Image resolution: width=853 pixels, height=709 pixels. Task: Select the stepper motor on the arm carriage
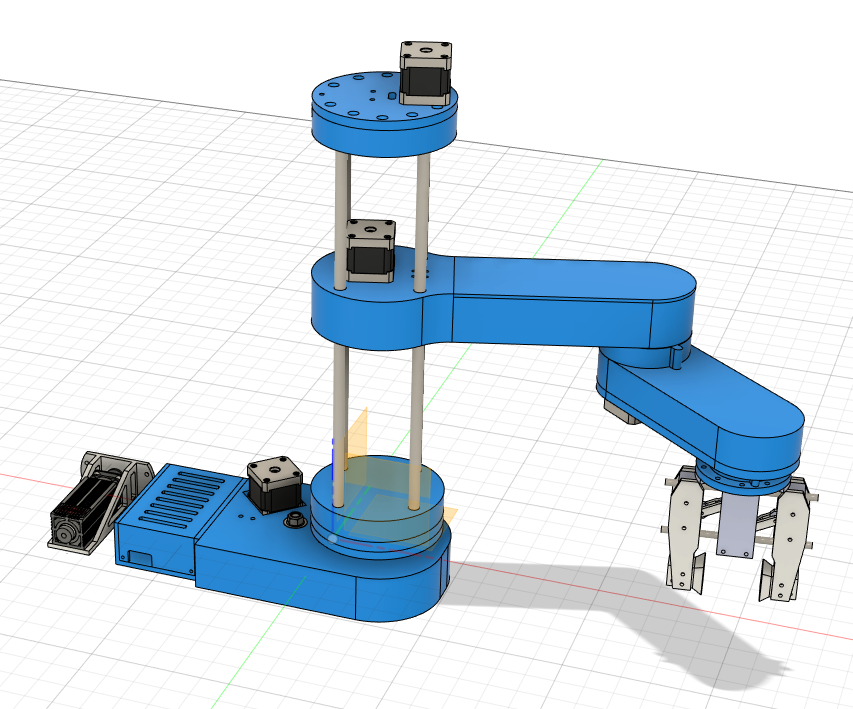(x=370, y=251)
